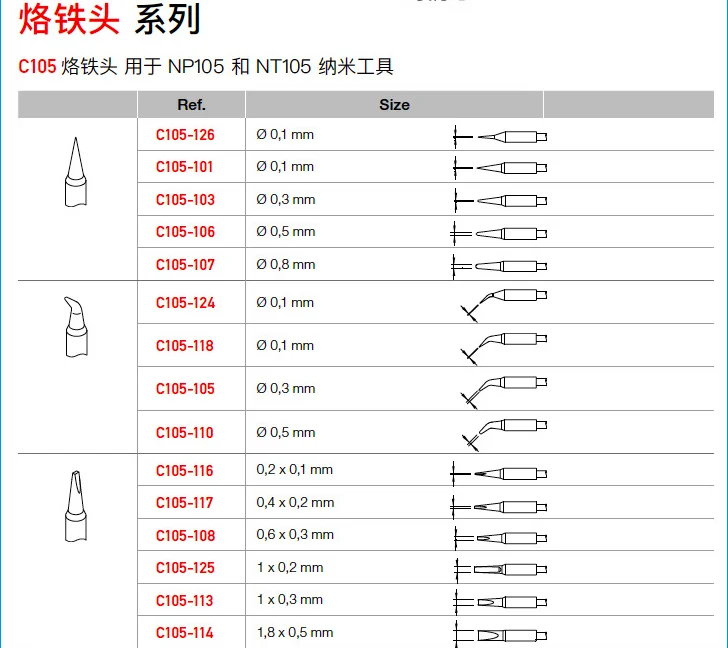The width and height of the screenshot is (728, 648).
Task: Click the C105-126 tip dimension diagram
Action: click(x=500, y=136)
